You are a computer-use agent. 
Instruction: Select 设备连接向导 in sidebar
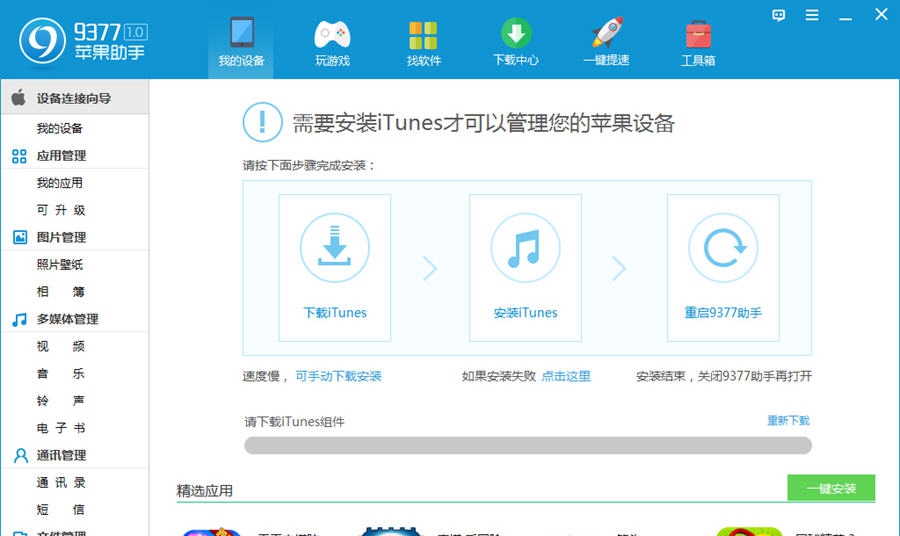point(75,98)
